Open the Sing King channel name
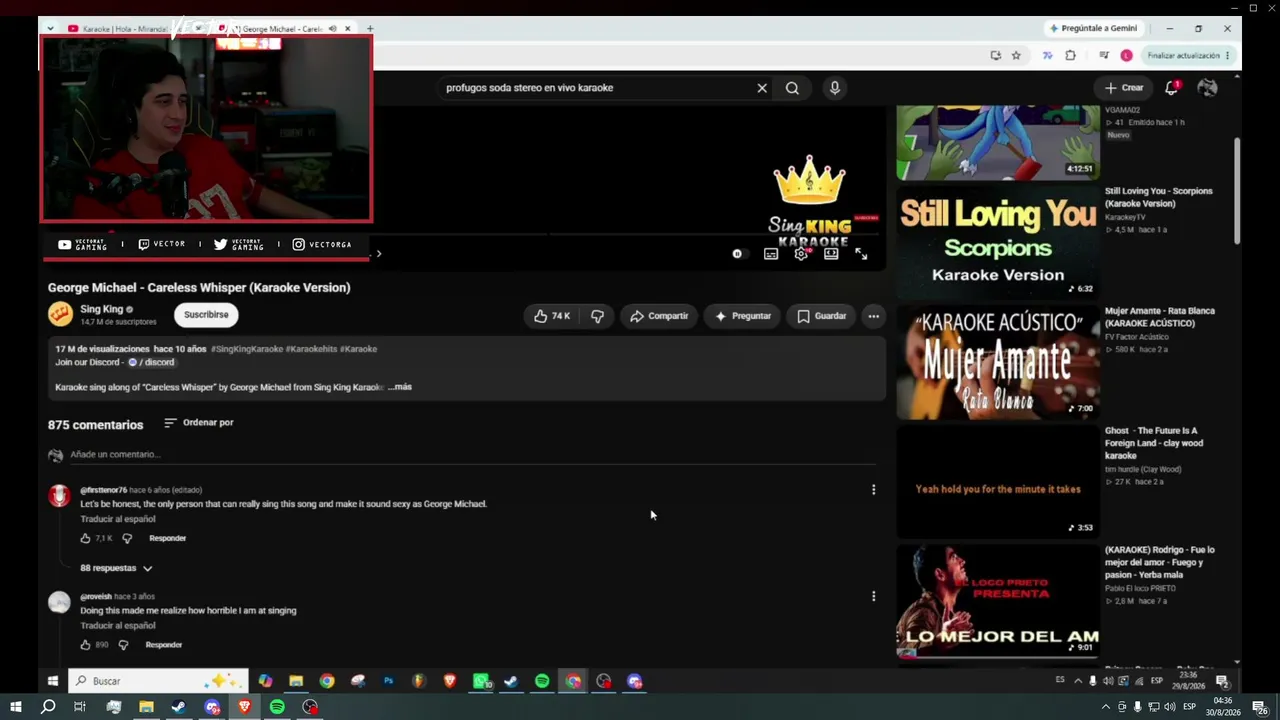Viewport: 1280px width, 720px height. point(102,310)
